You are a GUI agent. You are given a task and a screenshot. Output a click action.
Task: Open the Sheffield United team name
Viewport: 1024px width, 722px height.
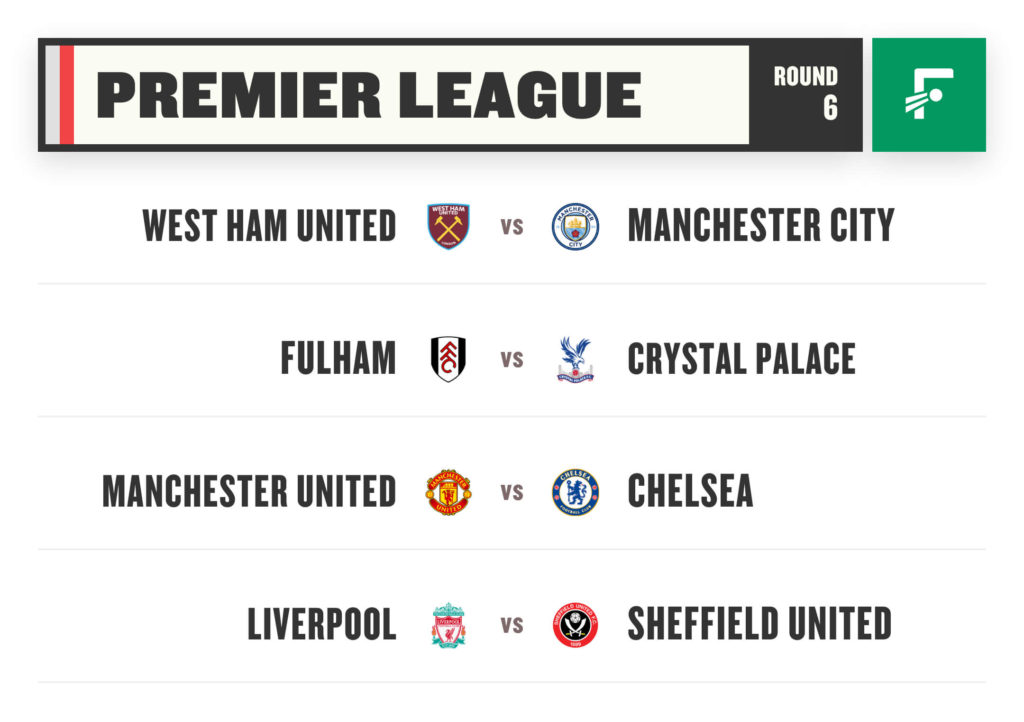click(760, 623)
